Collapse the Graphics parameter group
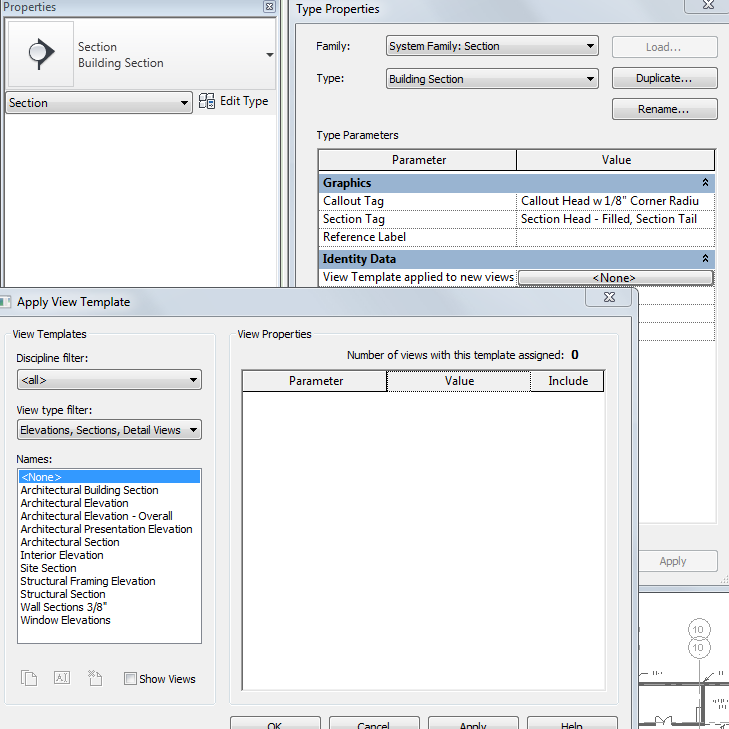The image size is (729, 729). (705, 183)
